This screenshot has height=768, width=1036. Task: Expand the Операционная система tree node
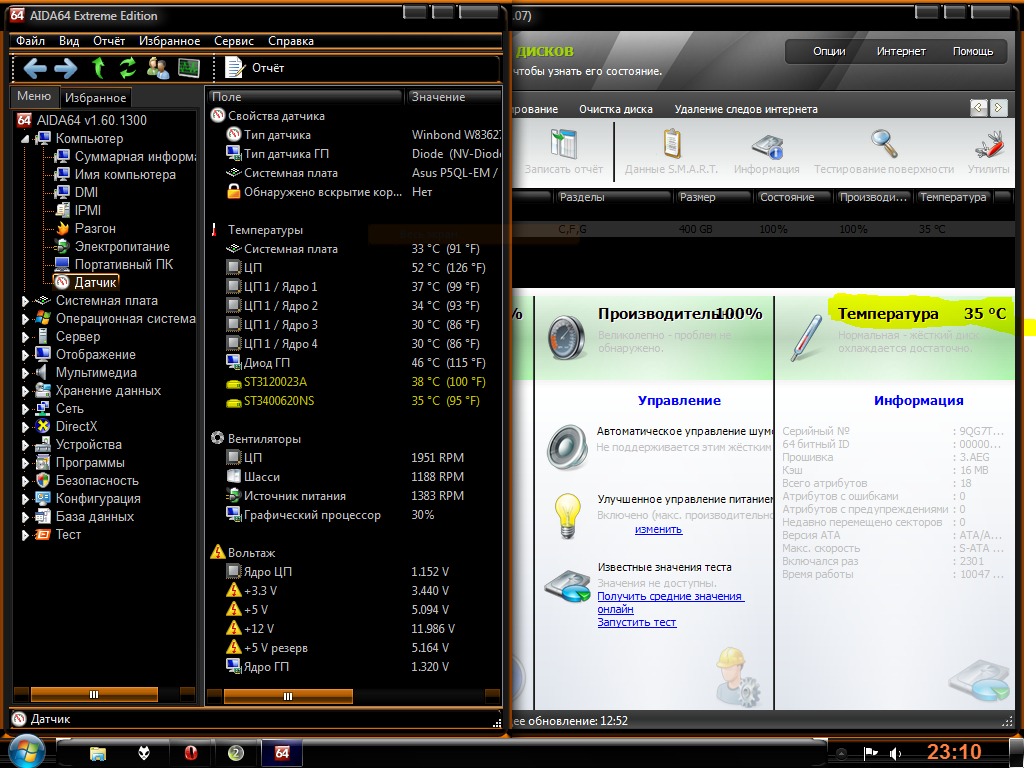(x=25, y=319)
